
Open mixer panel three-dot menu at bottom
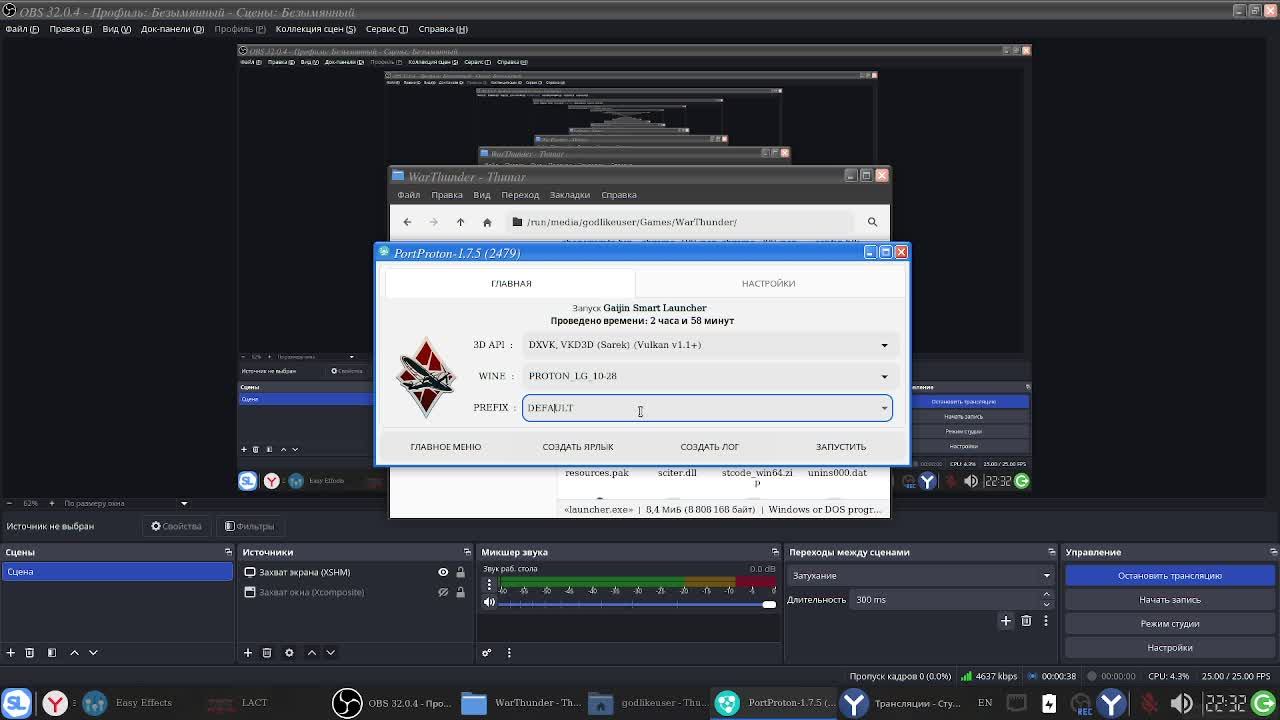(x=509, y=652)
